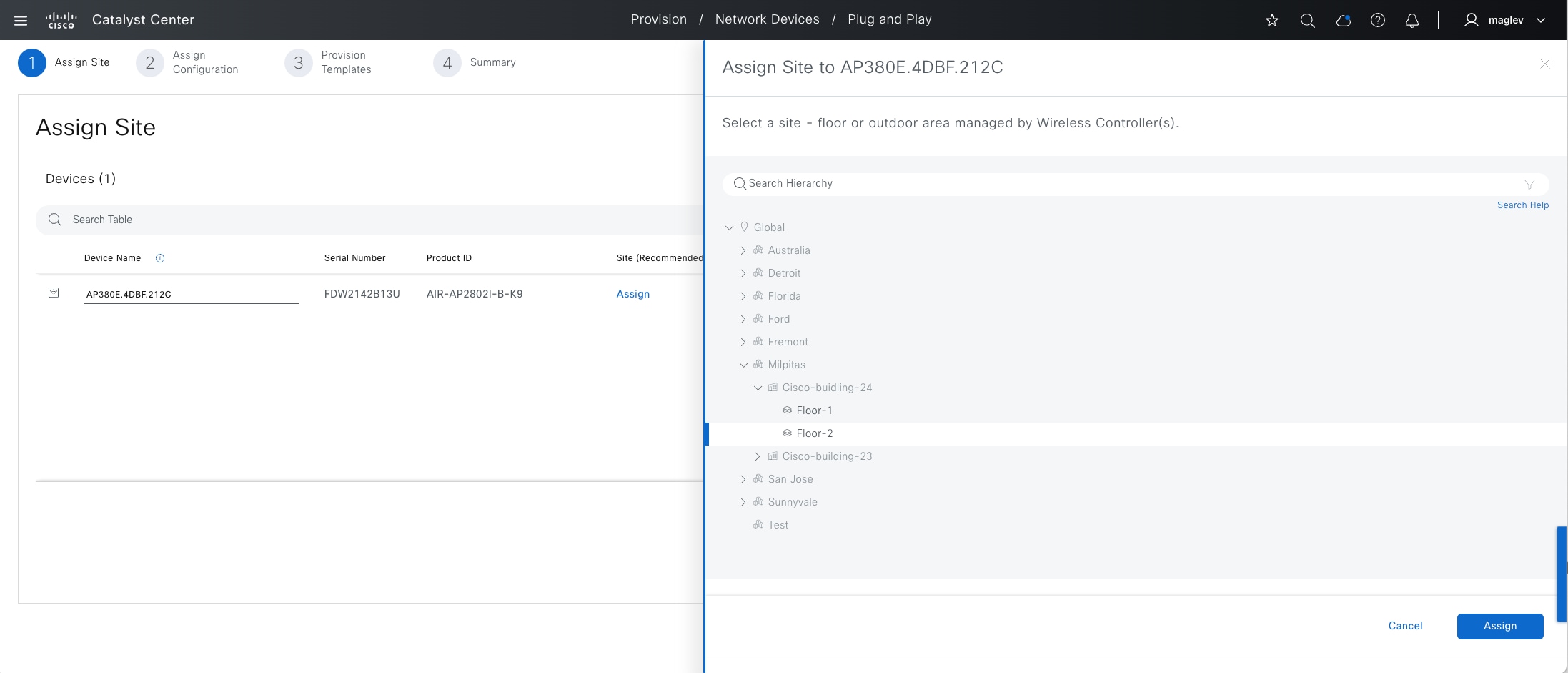
Task: Click the Australia area icon
Action: coord(758,250)
